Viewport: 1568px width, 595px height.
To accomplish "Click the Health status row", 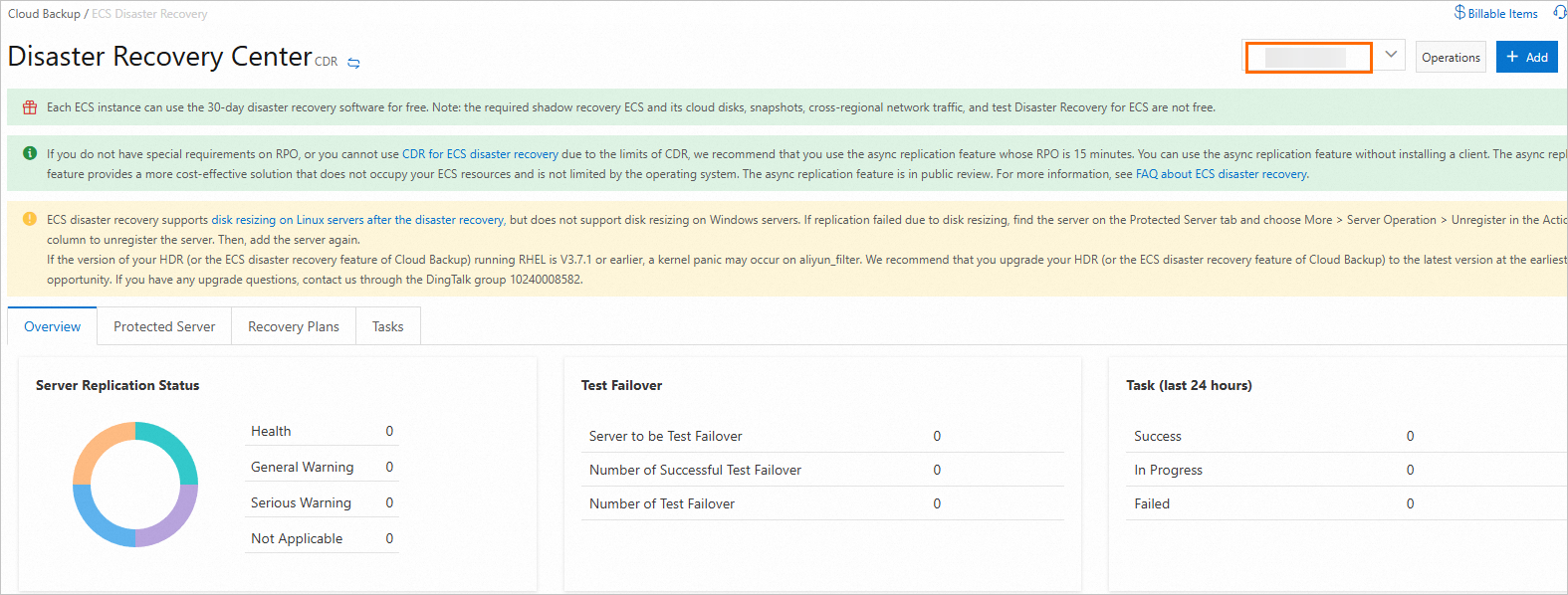I will (x=322, y=431).
